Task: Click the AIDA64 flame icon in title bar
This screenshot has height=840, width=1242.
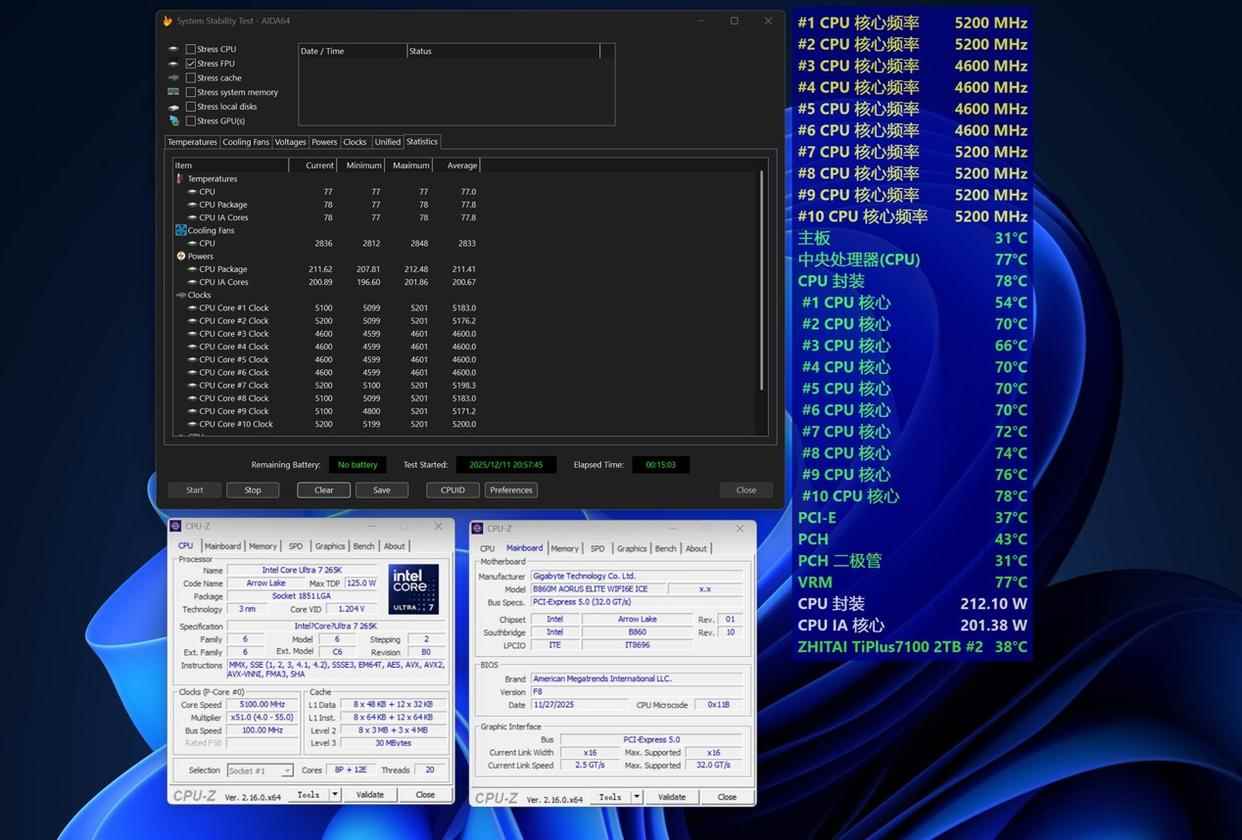Action: (x=168, y=21)
